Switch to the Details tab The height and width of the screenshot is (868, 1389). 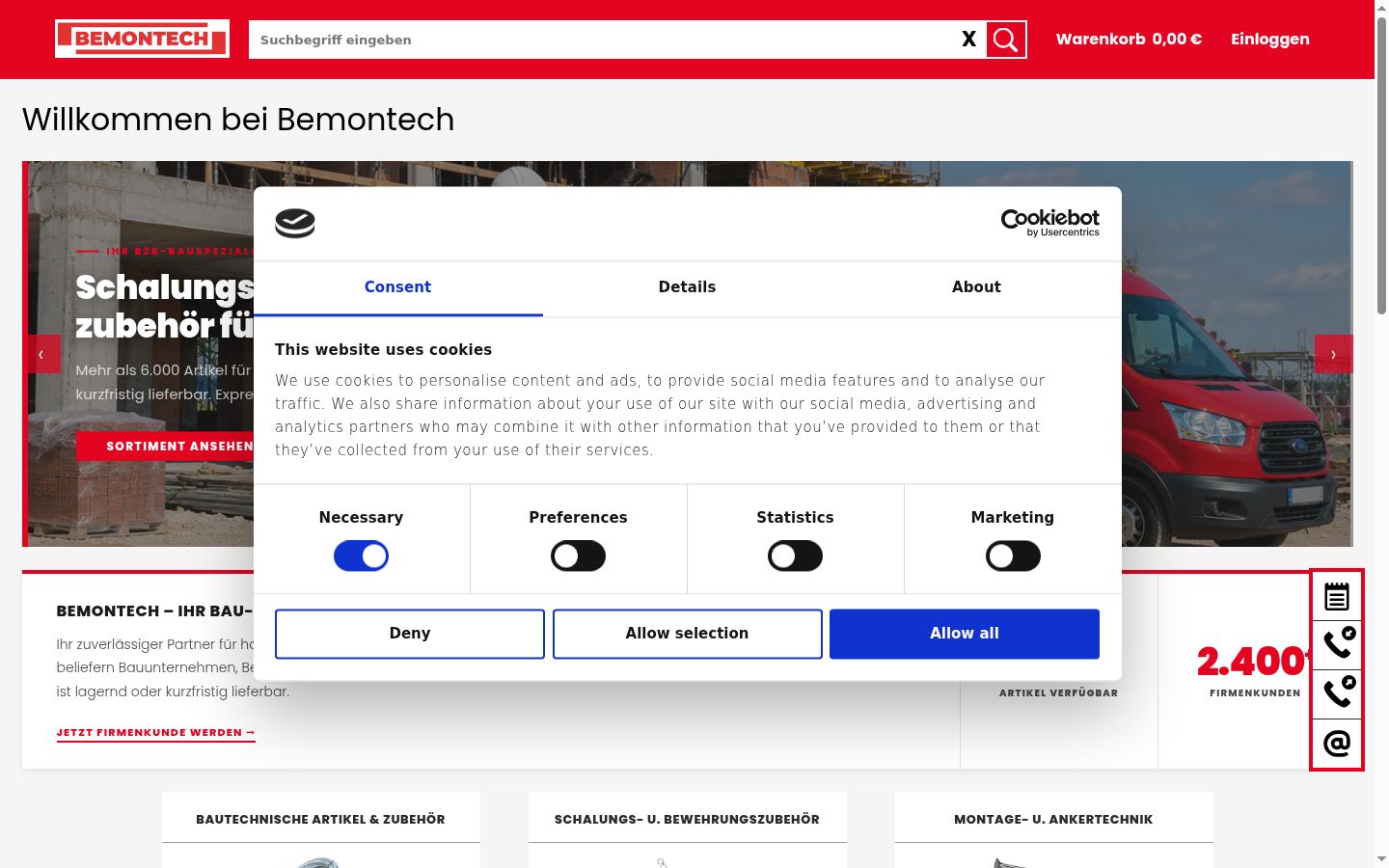(x=687, y=287)
